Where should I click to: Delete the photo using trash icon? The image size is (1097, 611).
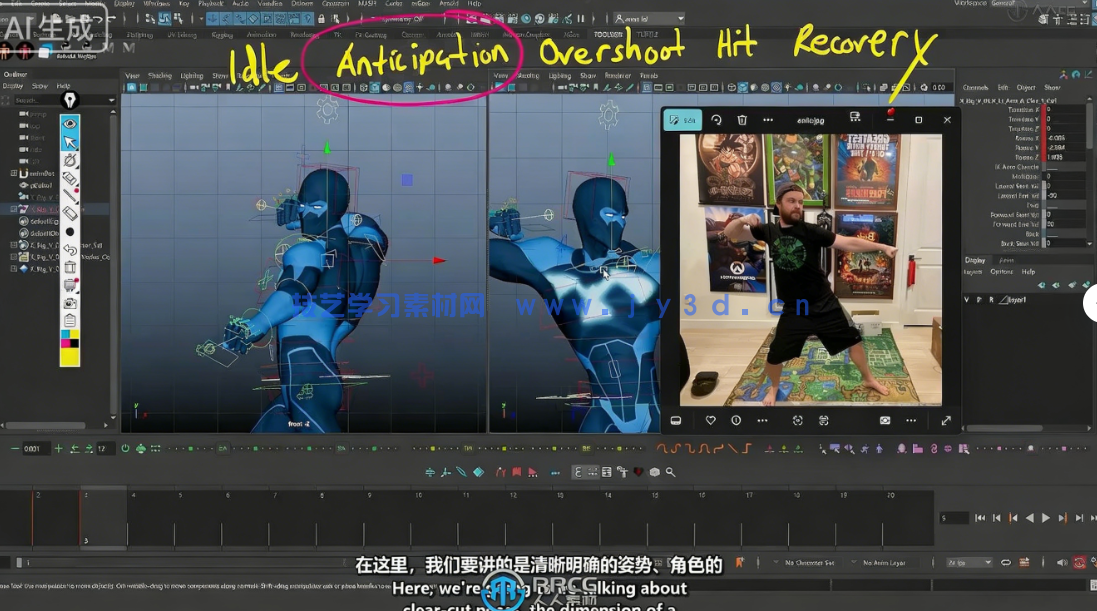742,120
